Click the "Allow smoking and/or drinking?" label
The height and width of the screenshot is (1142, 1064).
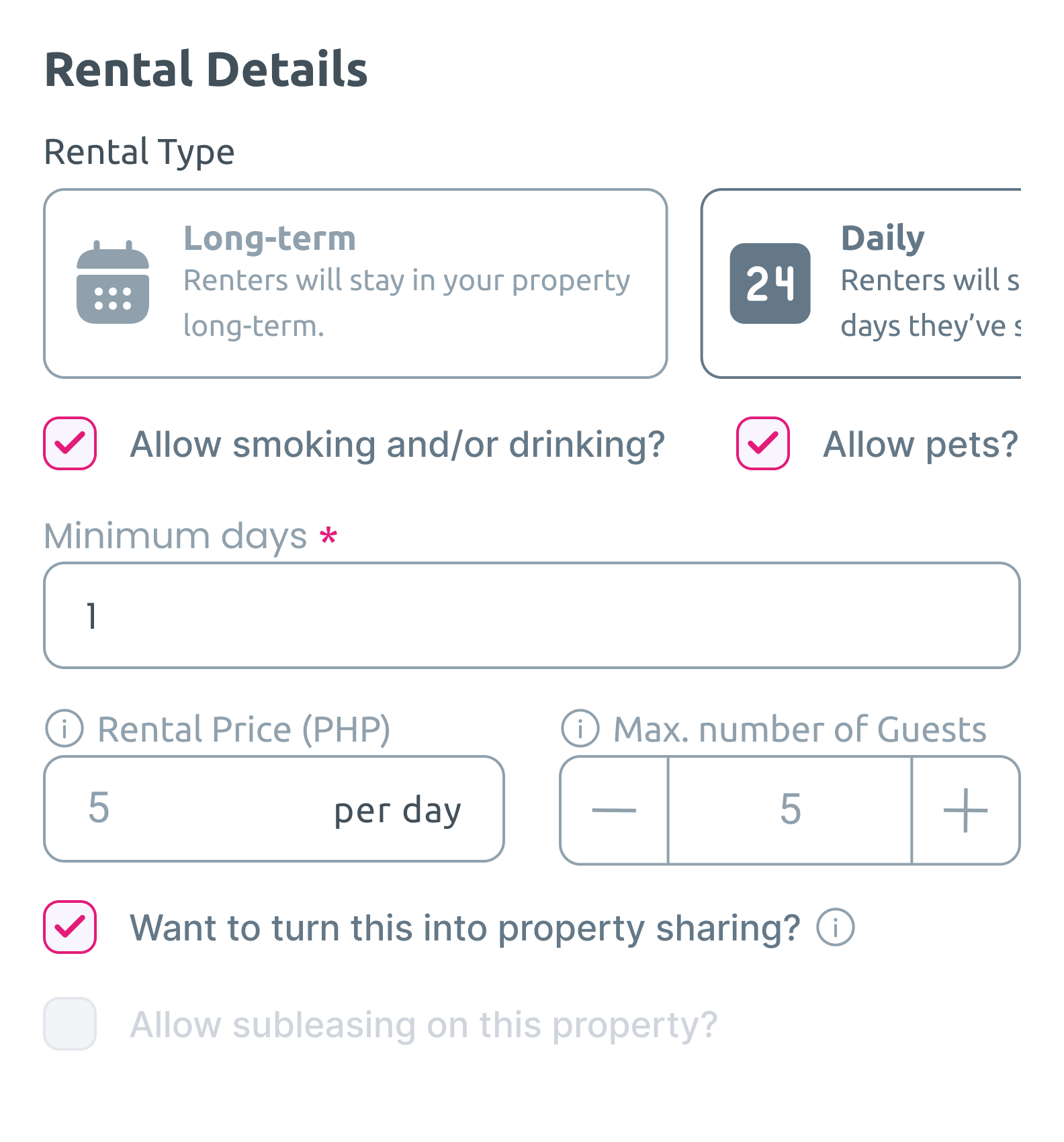[397, 445]
